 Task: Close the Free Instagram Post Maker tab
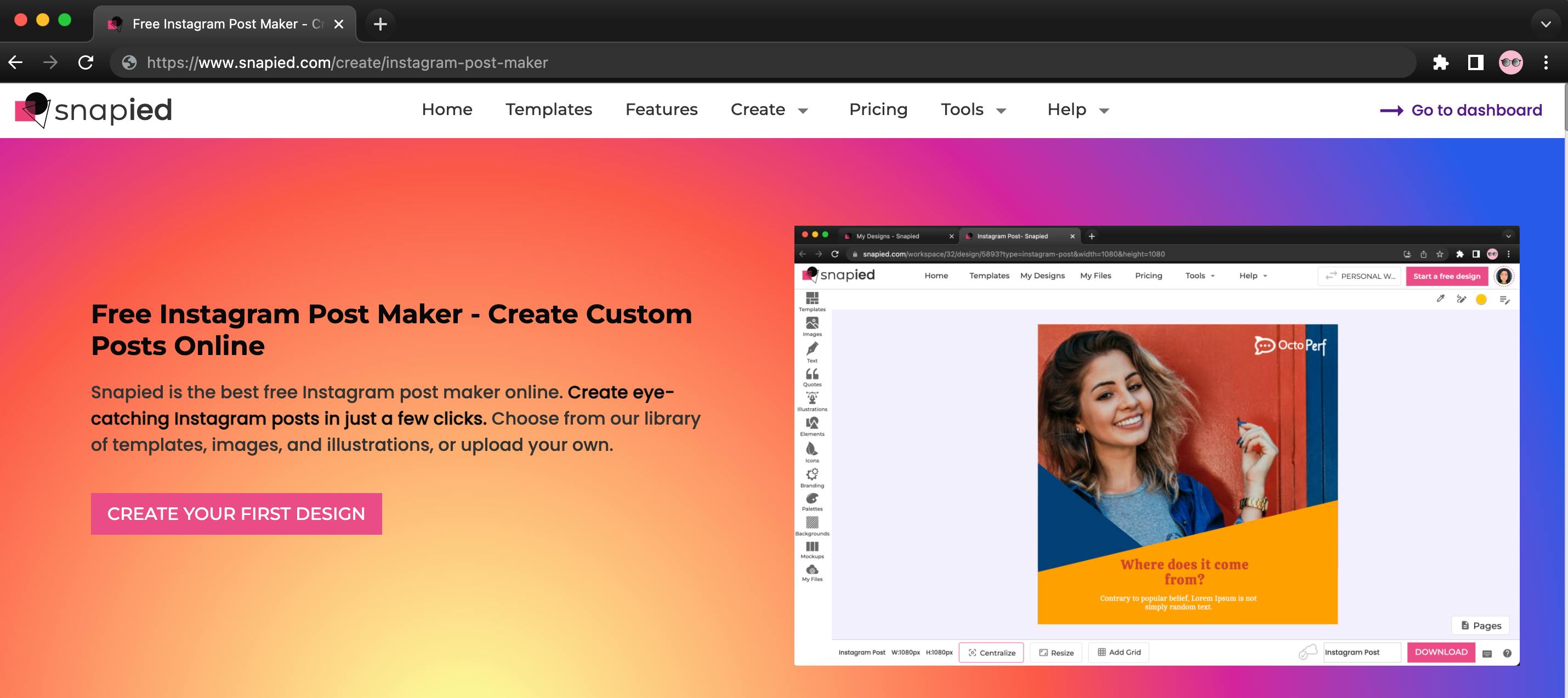coord(339,24)
